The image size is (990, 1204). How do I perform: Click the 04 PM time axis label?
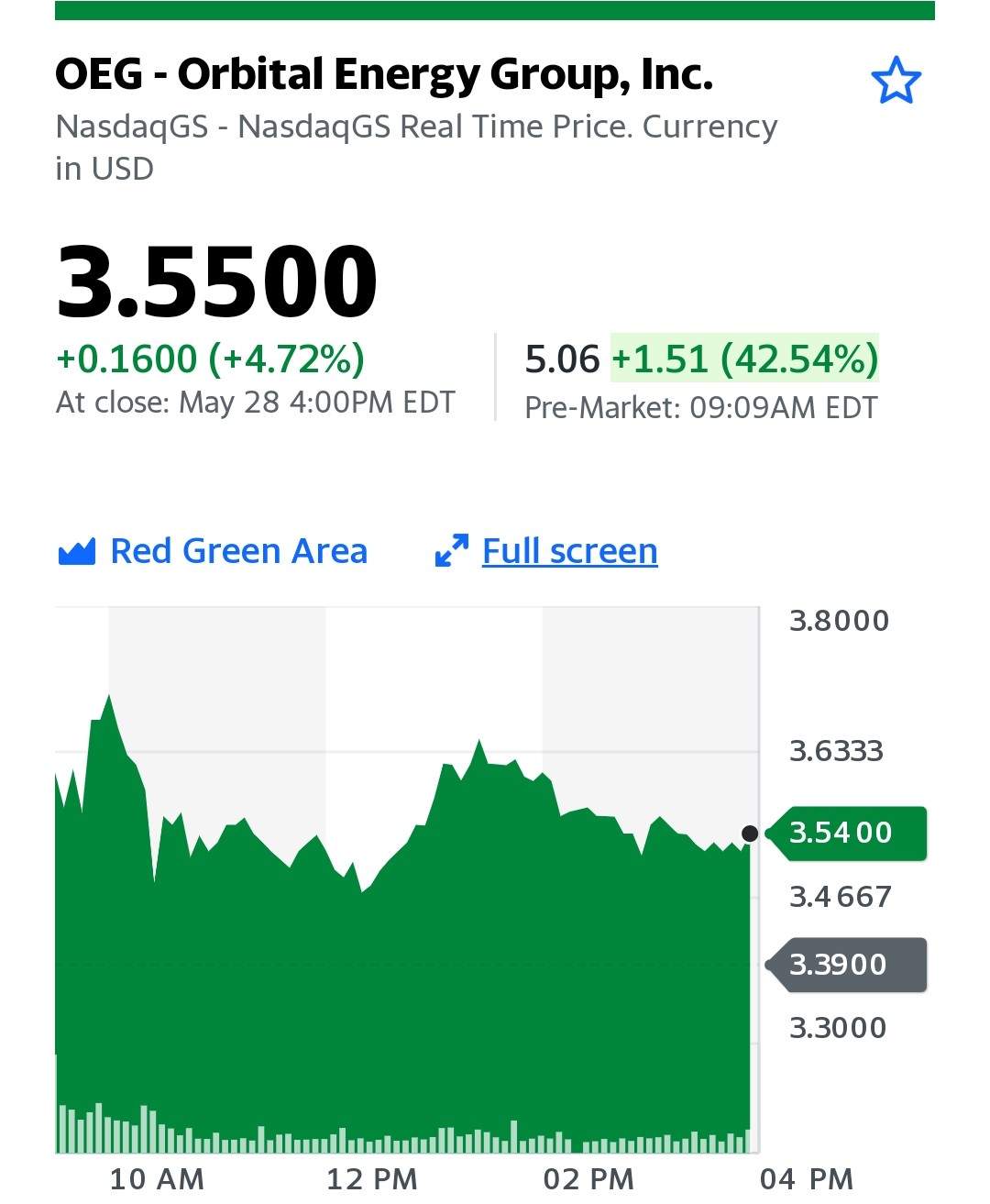tap(807, 1179)
